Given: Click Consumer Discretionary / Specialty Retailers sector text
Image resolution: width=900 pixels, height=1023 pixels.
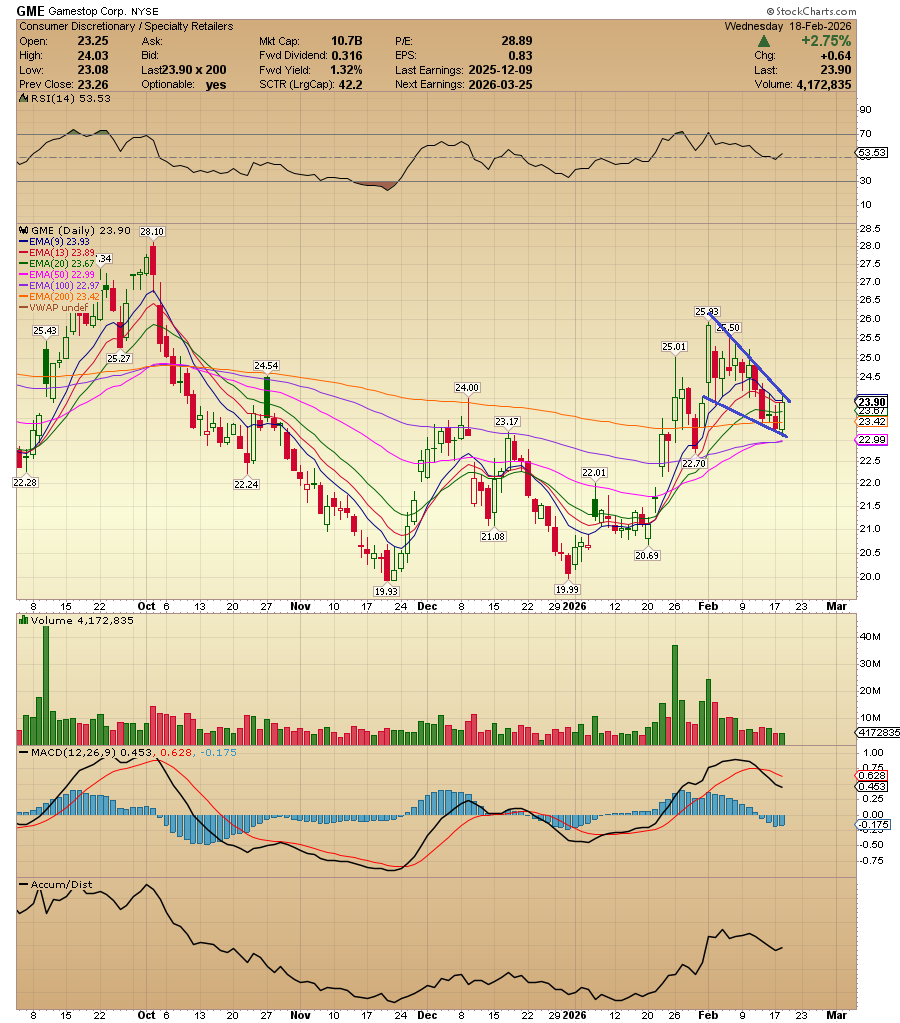Looking at the screenshot, I should pyautogui.click(x=126, y=26).
